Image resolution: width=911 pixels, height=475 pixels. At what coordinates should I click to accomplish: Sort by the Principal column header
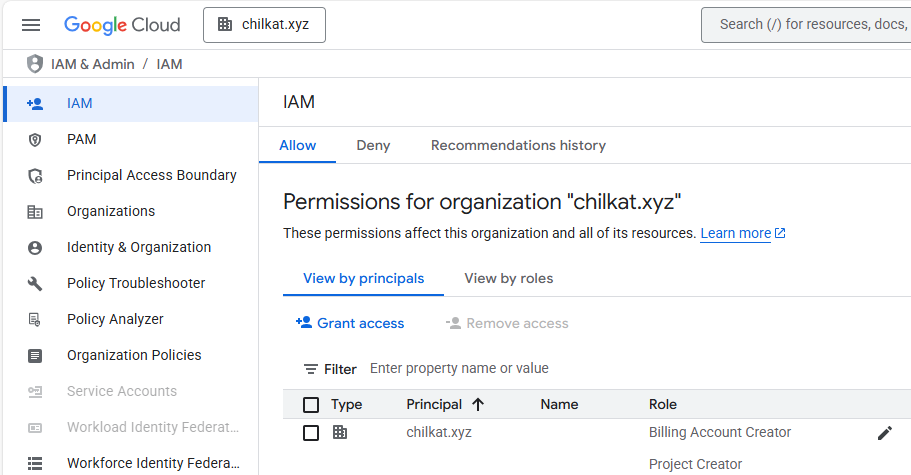click(434, 405)
